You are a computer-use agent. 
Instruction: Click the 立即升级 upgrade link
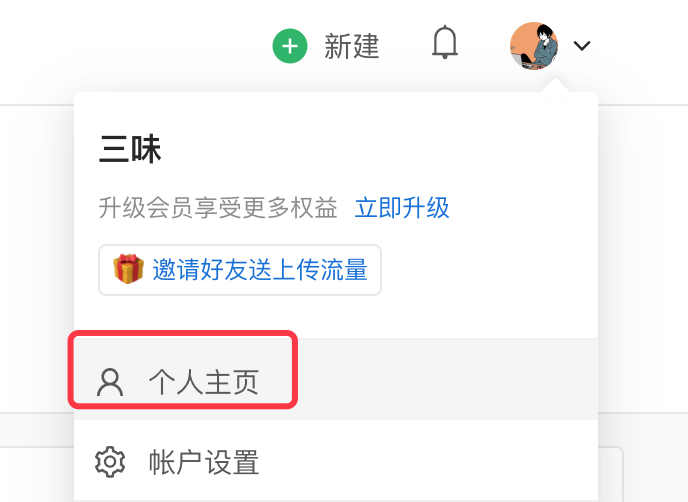click(402, 208)
